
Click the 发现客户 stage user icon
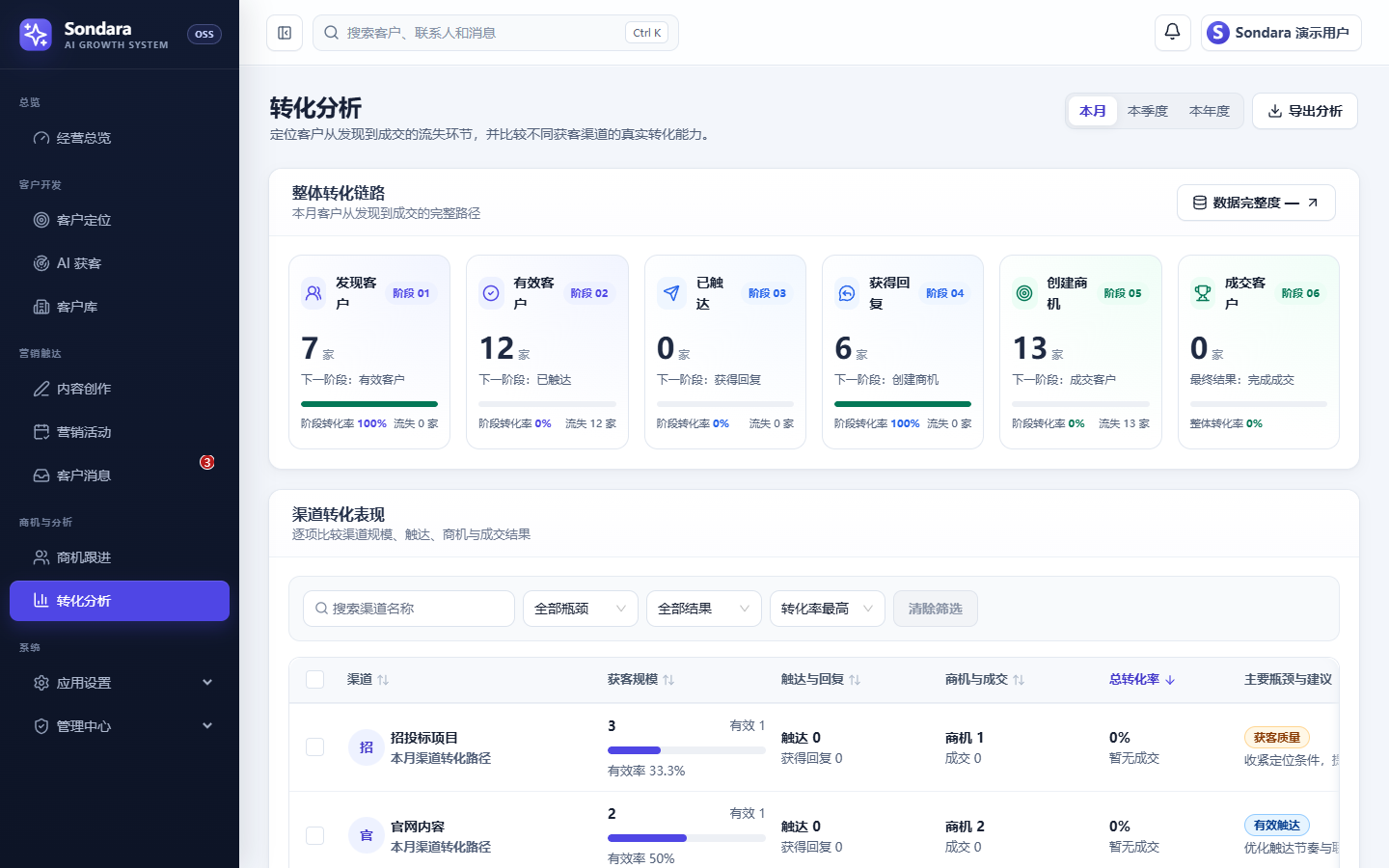point(314,293)
